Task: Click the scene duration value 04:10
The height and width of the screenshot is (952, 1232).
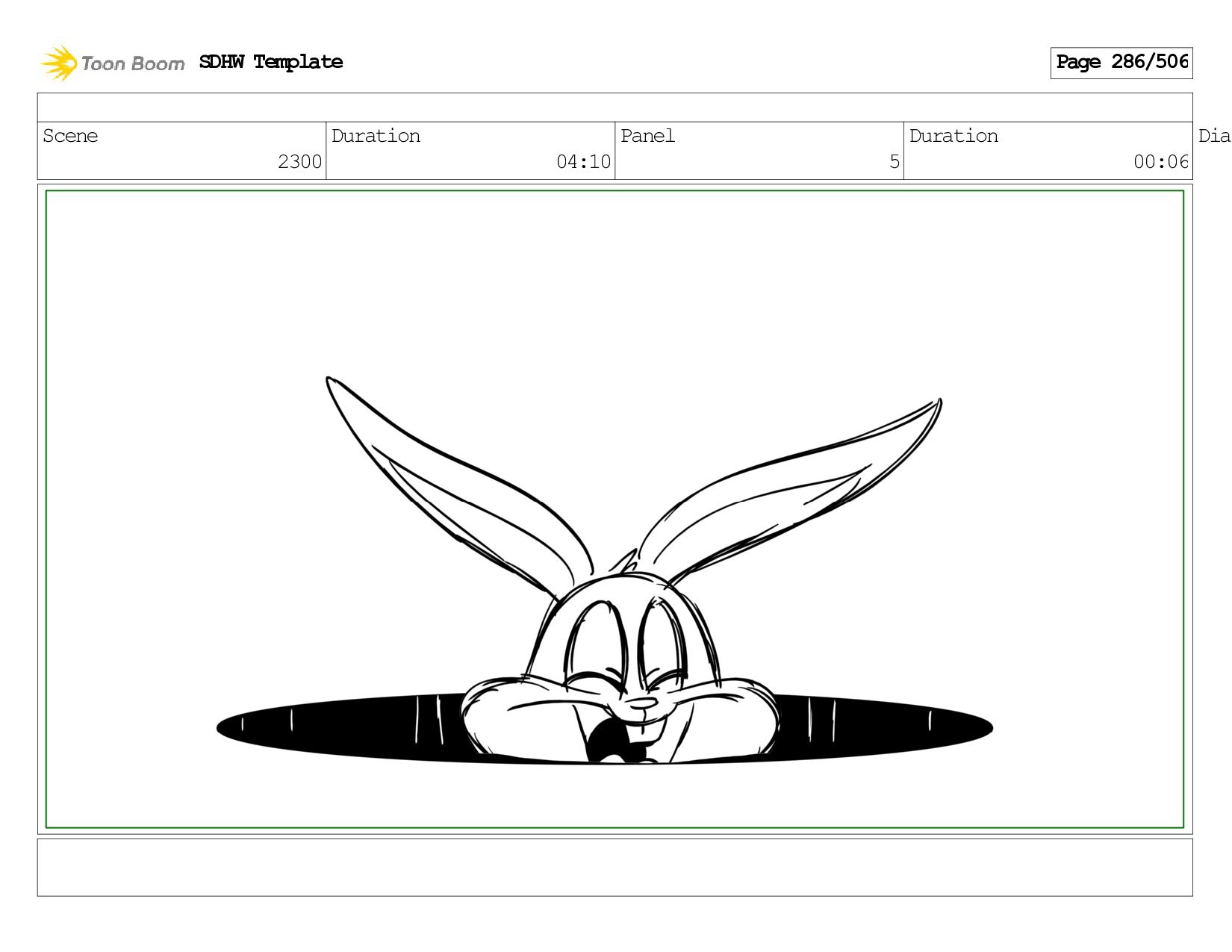Action: (x=583, y=162)
